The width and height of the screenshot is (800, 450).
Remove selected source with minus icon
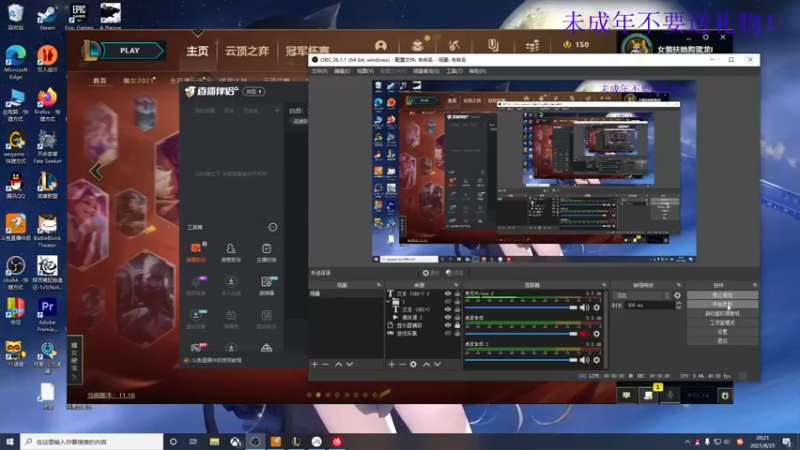click(402, 364)
